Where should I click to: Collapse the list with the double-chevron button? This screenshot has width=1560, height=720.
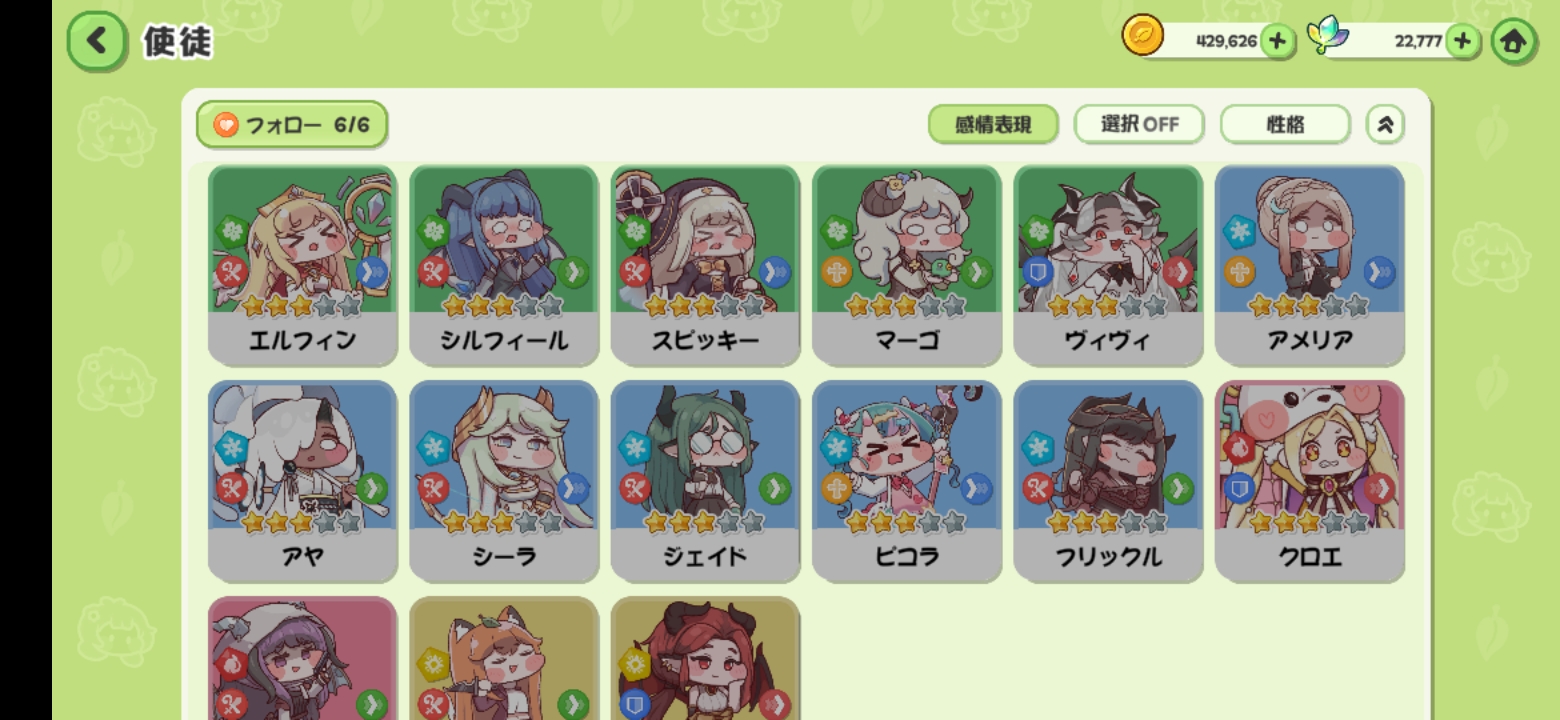pyautogui.click(x=1385, y=125)
